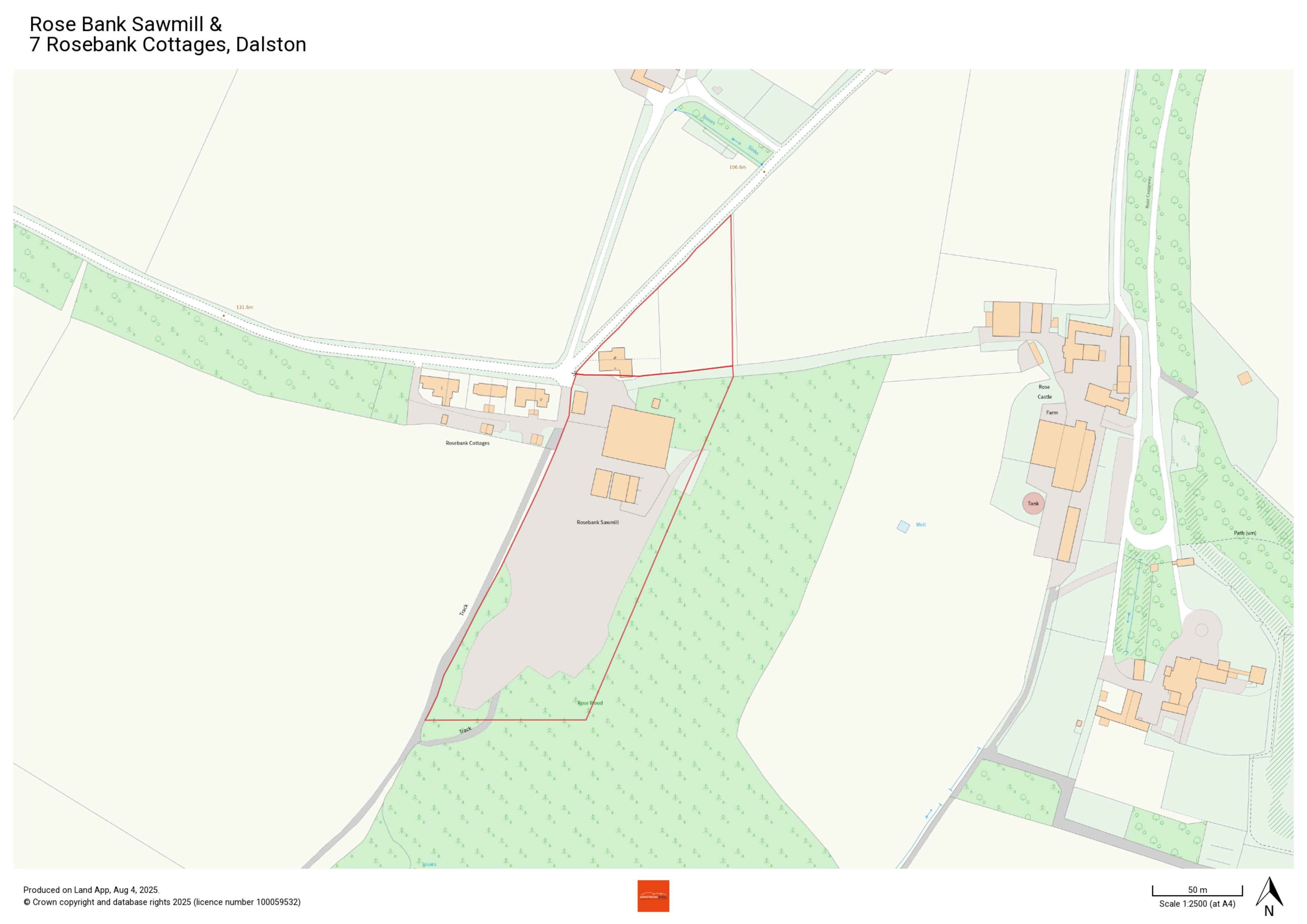Click the Crown copyright licence text
Image resolution: width=1307 pixels, height=924 pixels.
click(x=162, y=902)
